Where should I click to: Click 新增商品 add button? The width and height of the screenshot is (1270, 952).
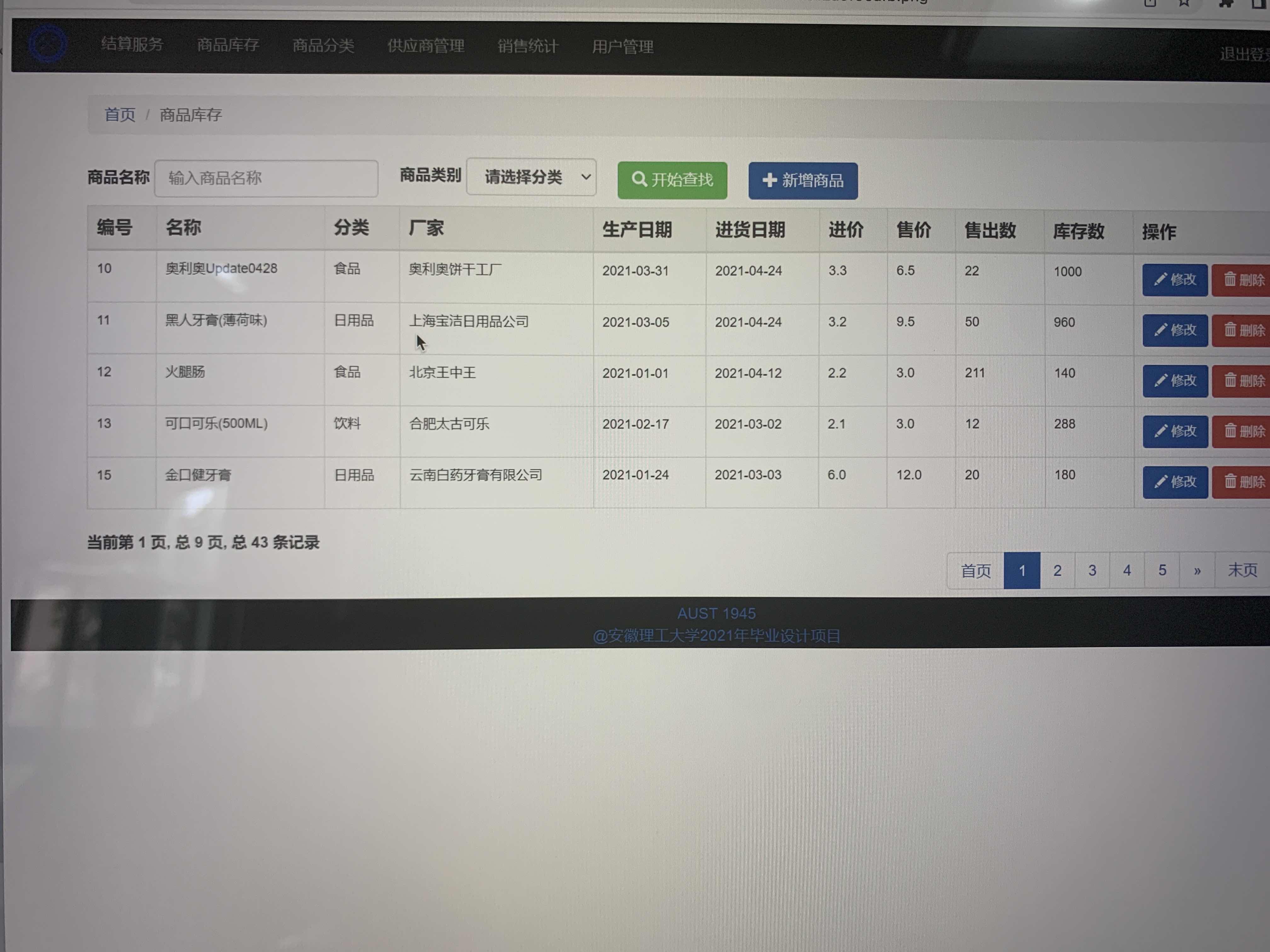click(x=803, y=181)
